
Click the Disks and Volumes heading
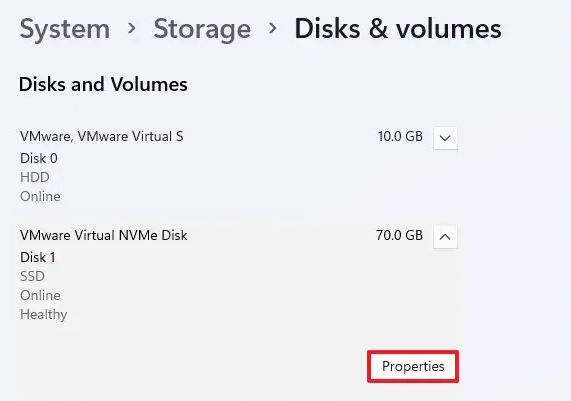coord(103,84)
